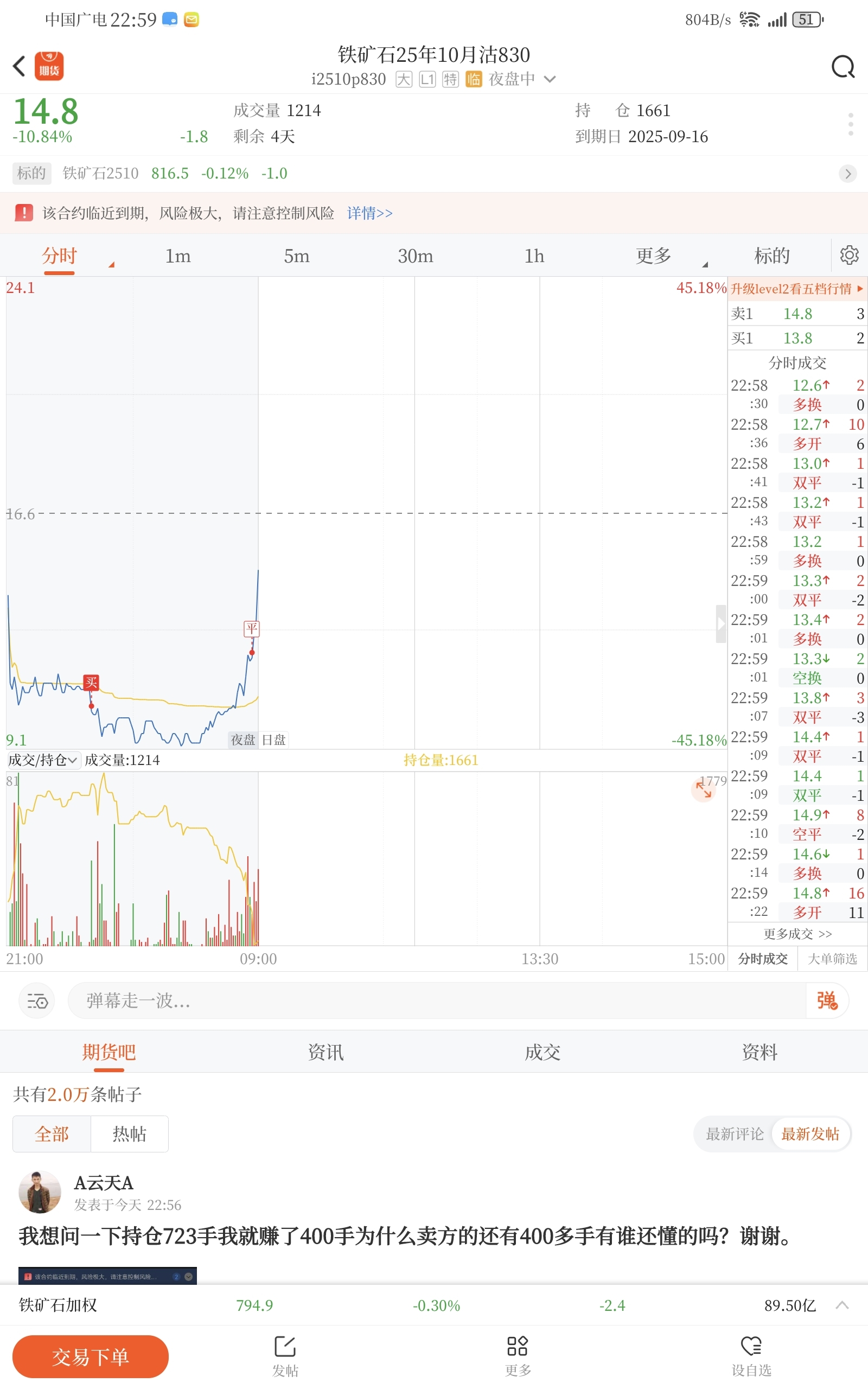Tap the three-dot more options icon

pos(850,124)
